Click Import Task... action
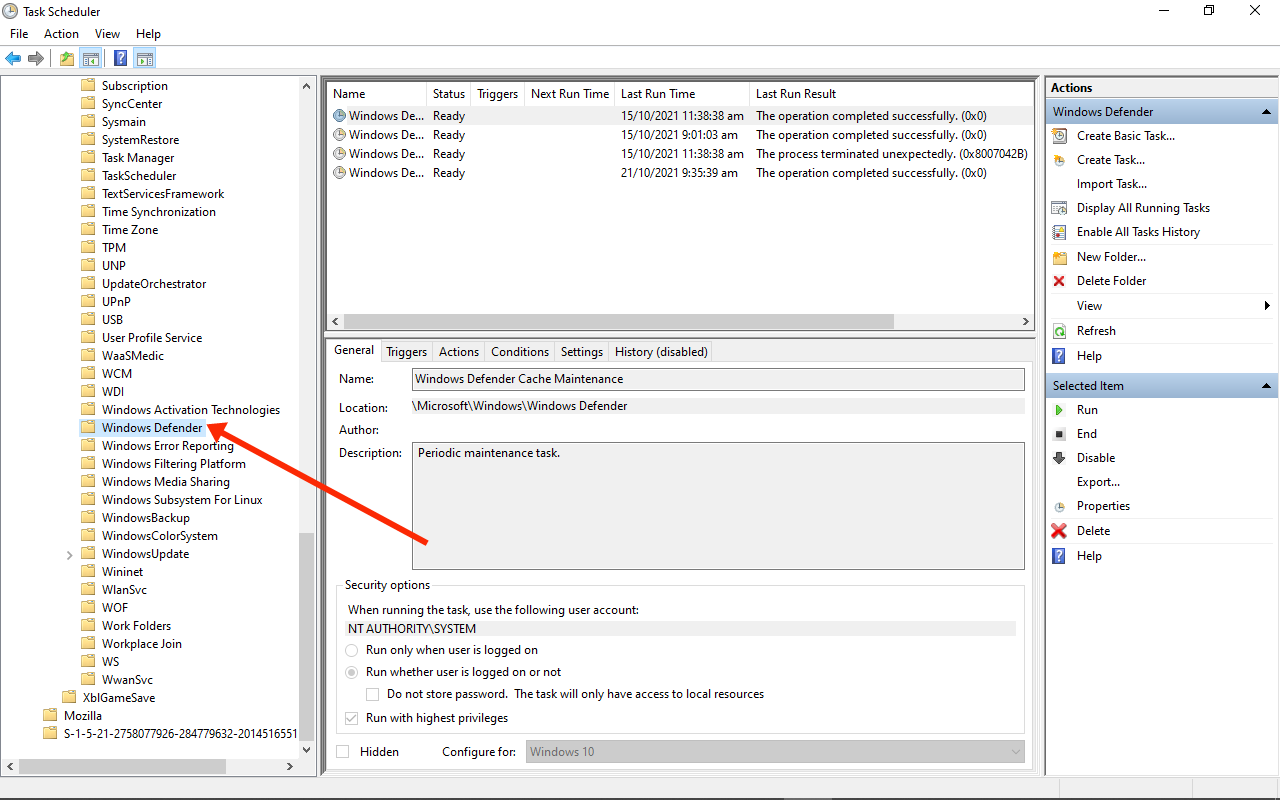 point(1112,184)
